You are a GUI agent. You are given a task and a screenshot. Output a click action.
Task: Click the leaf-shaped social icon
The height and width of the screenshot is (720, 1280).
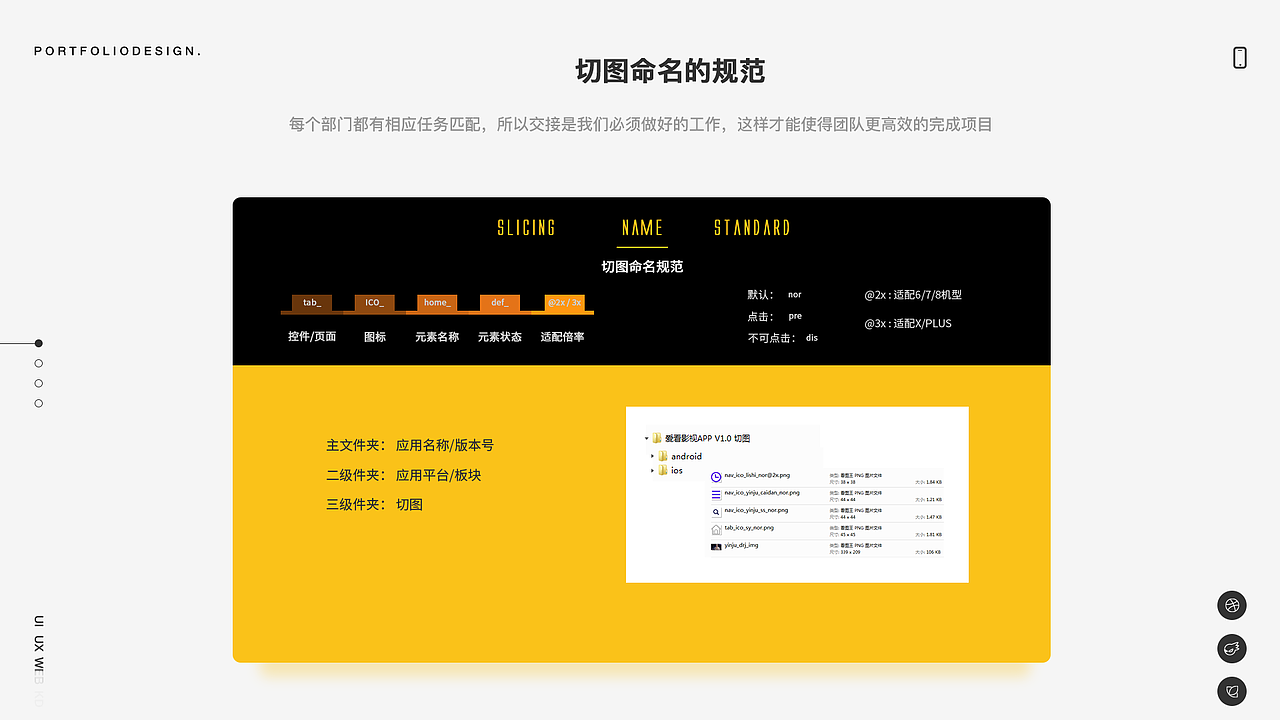[x=1231, y=691]
